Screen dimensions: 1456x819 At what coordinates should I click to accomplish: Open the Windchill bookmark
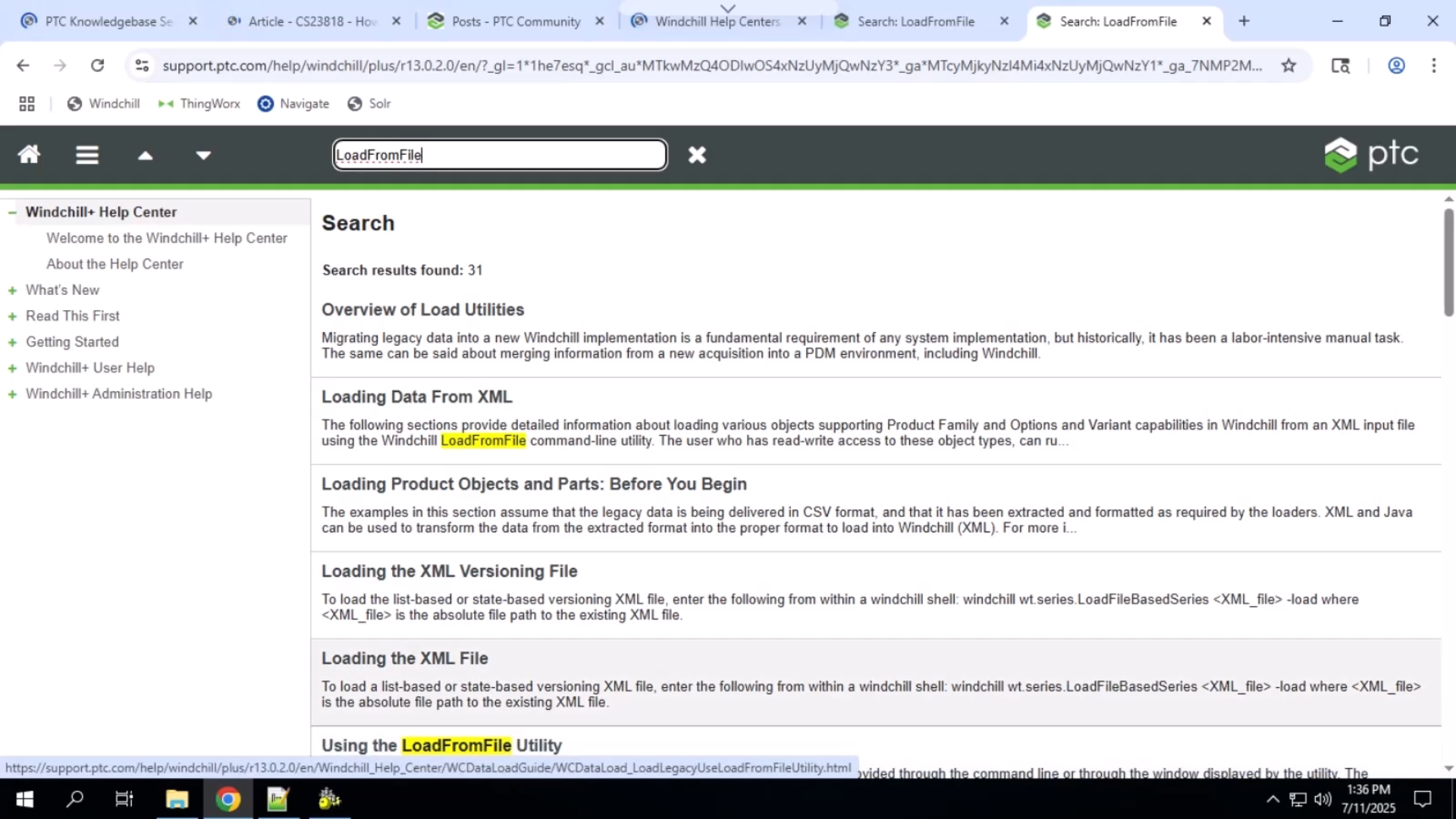[103, 103]
